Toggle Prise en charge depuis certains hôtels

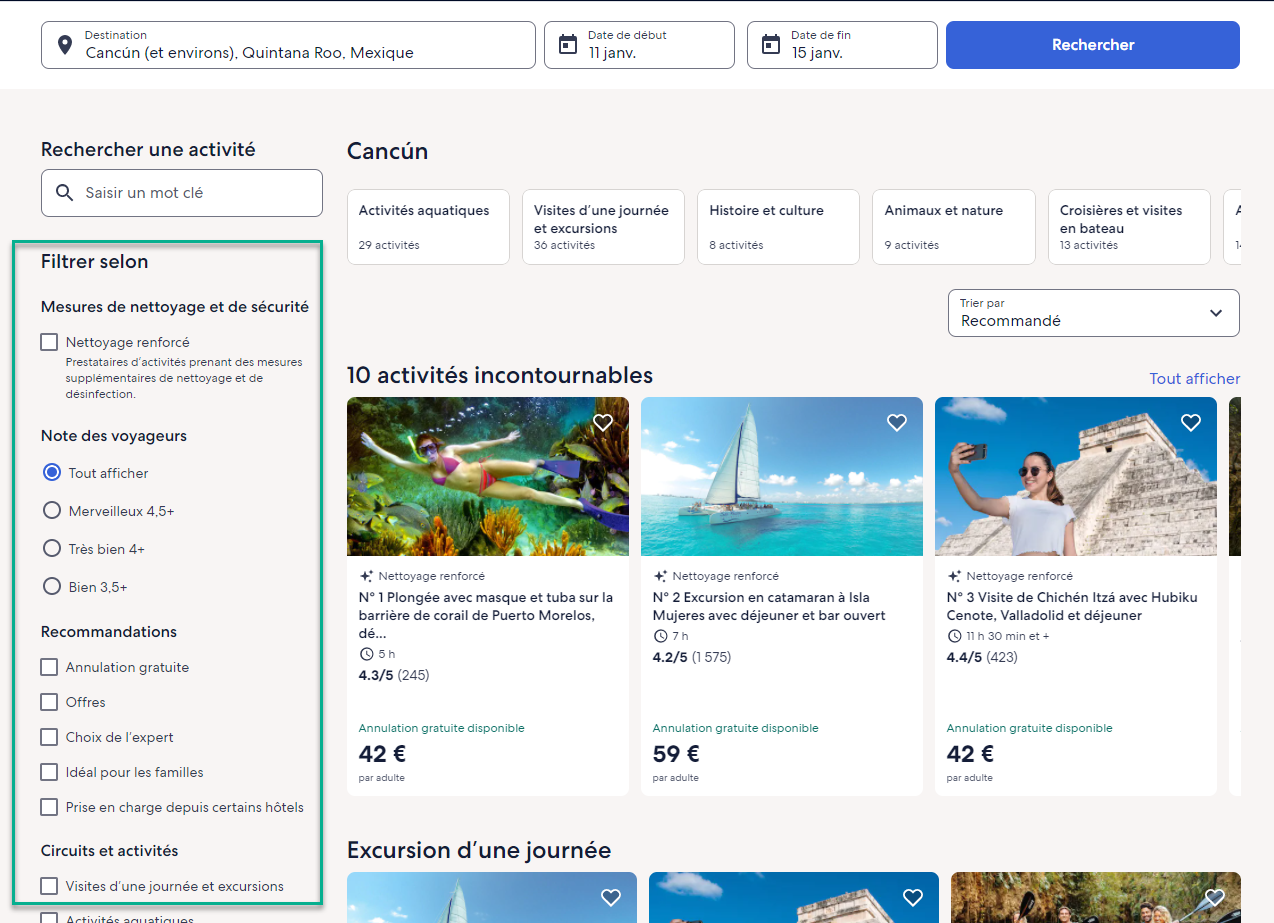[x=49, y=807]
